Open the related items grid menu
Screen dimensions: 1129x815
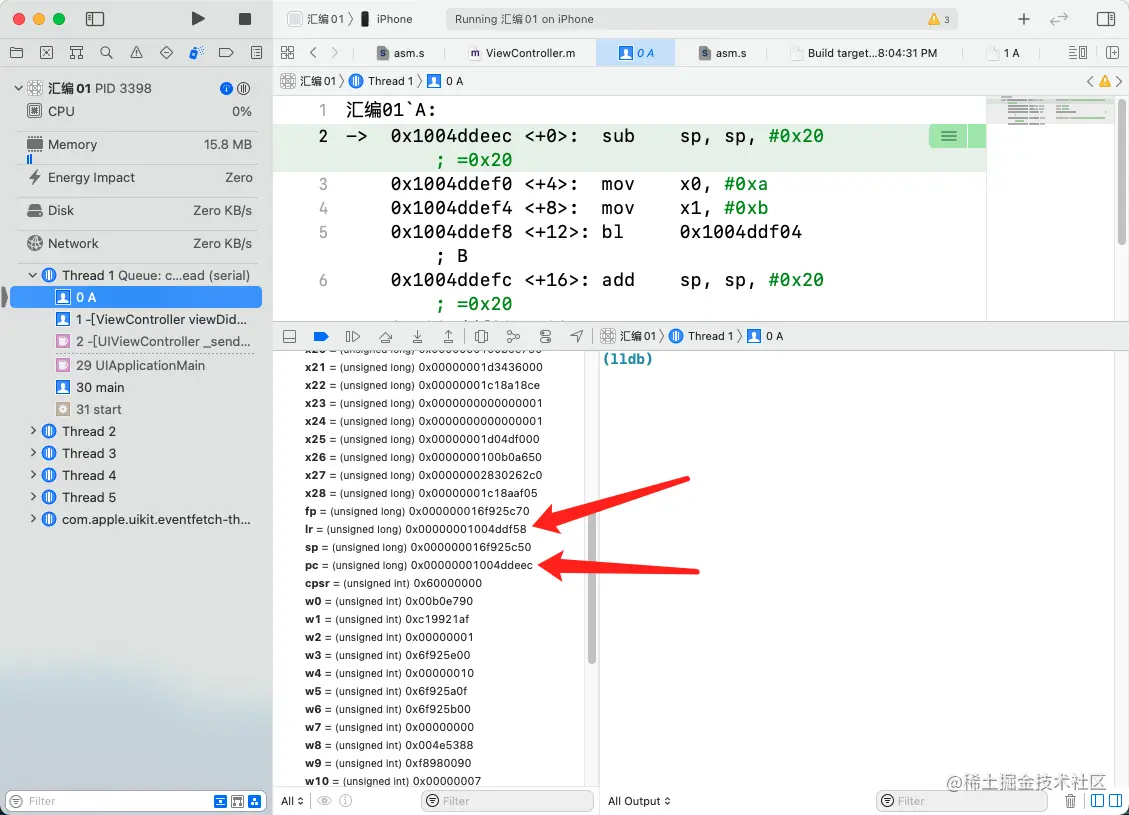coord(287,53)
